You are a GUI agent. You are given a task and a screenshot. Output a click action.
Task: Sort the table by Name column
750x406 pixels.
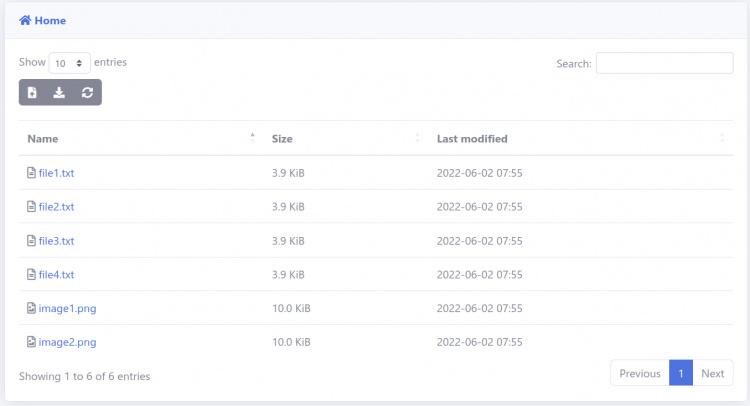click(x=43, y=139)
